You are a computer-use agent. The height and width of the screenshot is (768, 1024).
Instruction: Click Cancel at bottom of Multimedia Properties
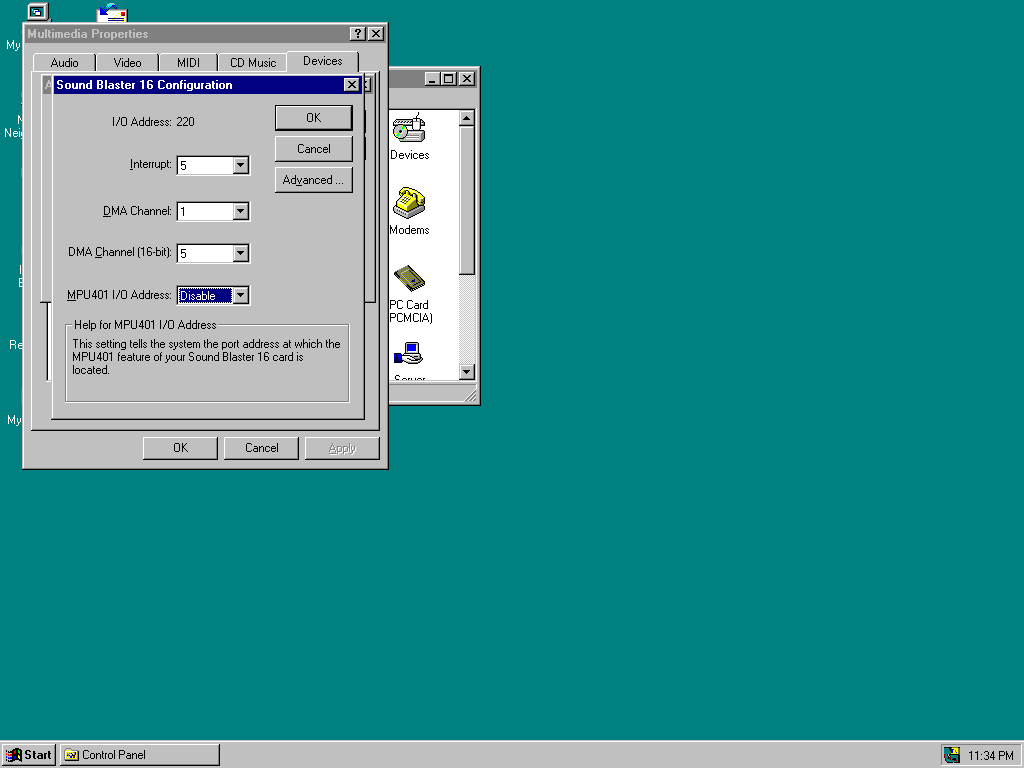point(262,448)
